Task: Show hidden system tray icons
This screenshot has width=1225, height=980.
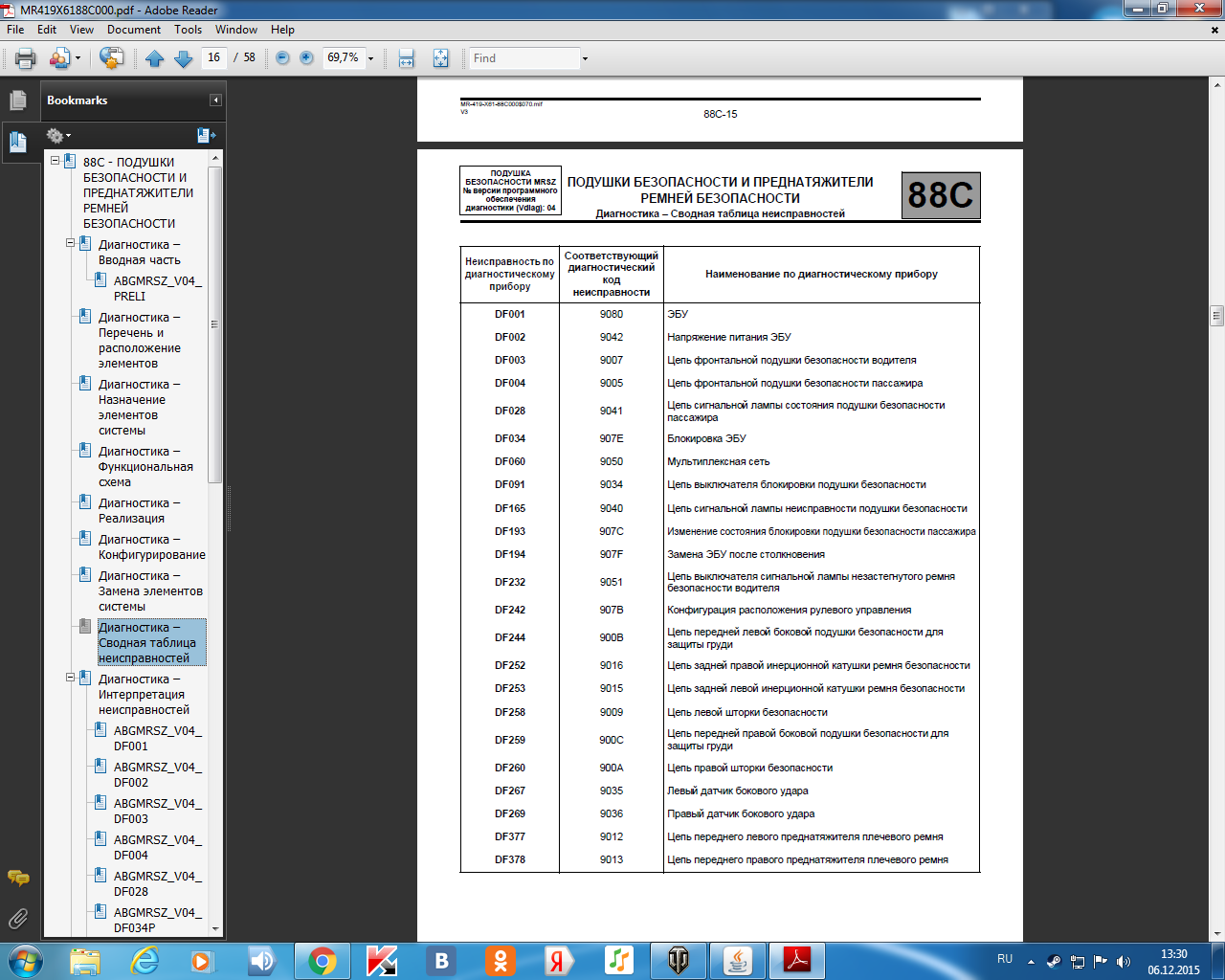Action: 1031,961
